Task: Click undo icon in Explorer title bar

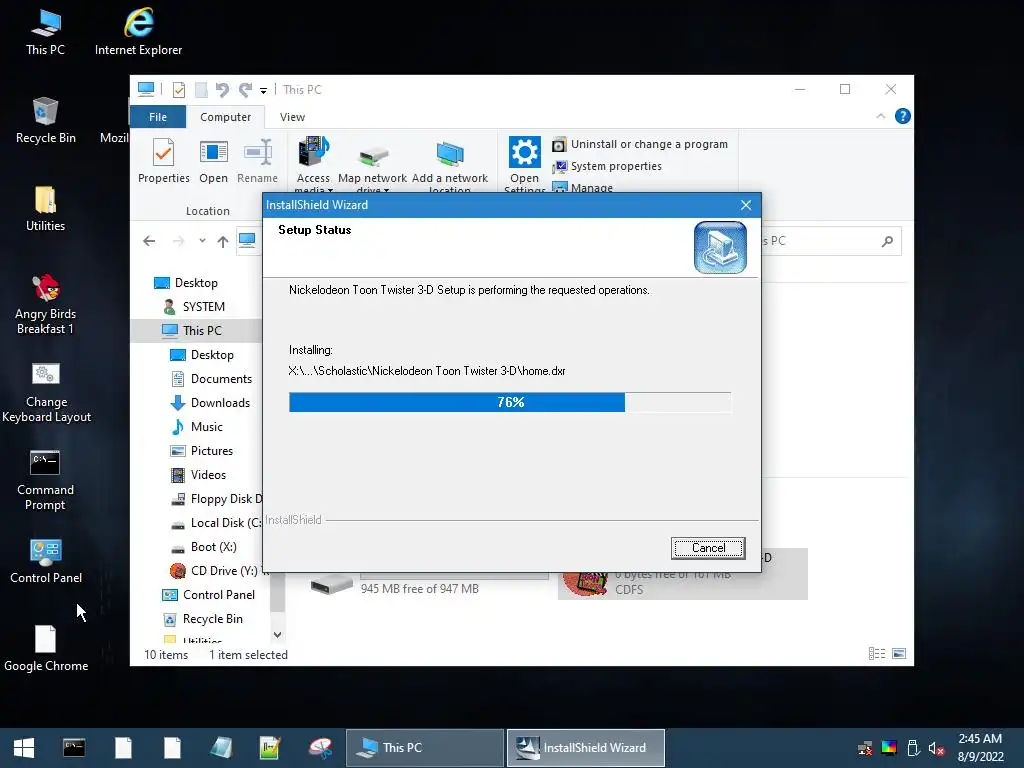Action: point(222,89)
